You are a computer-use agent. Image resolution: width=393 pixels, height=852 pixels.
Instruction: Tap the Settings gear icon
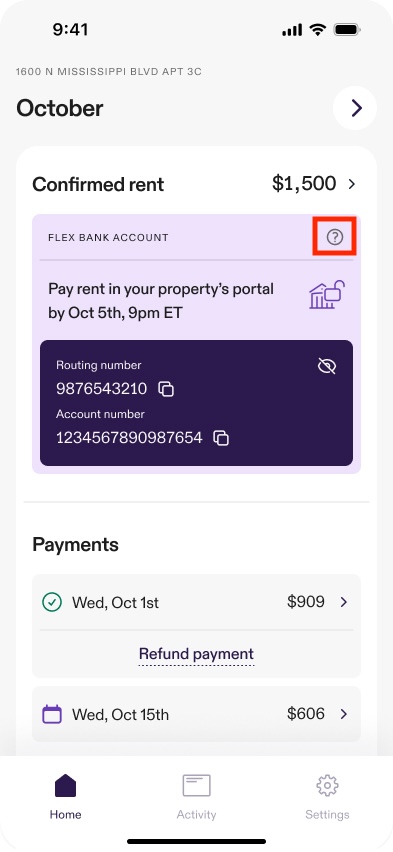tap(327, 786)
